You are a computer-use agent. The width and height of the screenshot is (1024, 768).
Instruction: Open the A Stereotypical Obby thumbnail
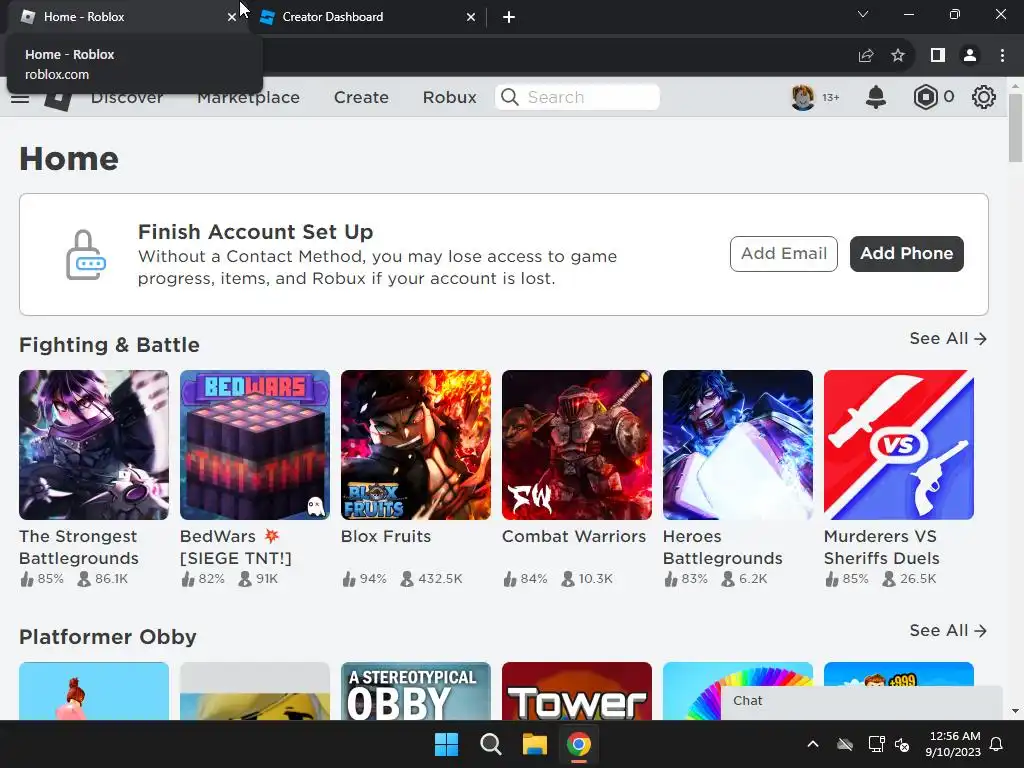pyautogui.click(x=416, y=691)
